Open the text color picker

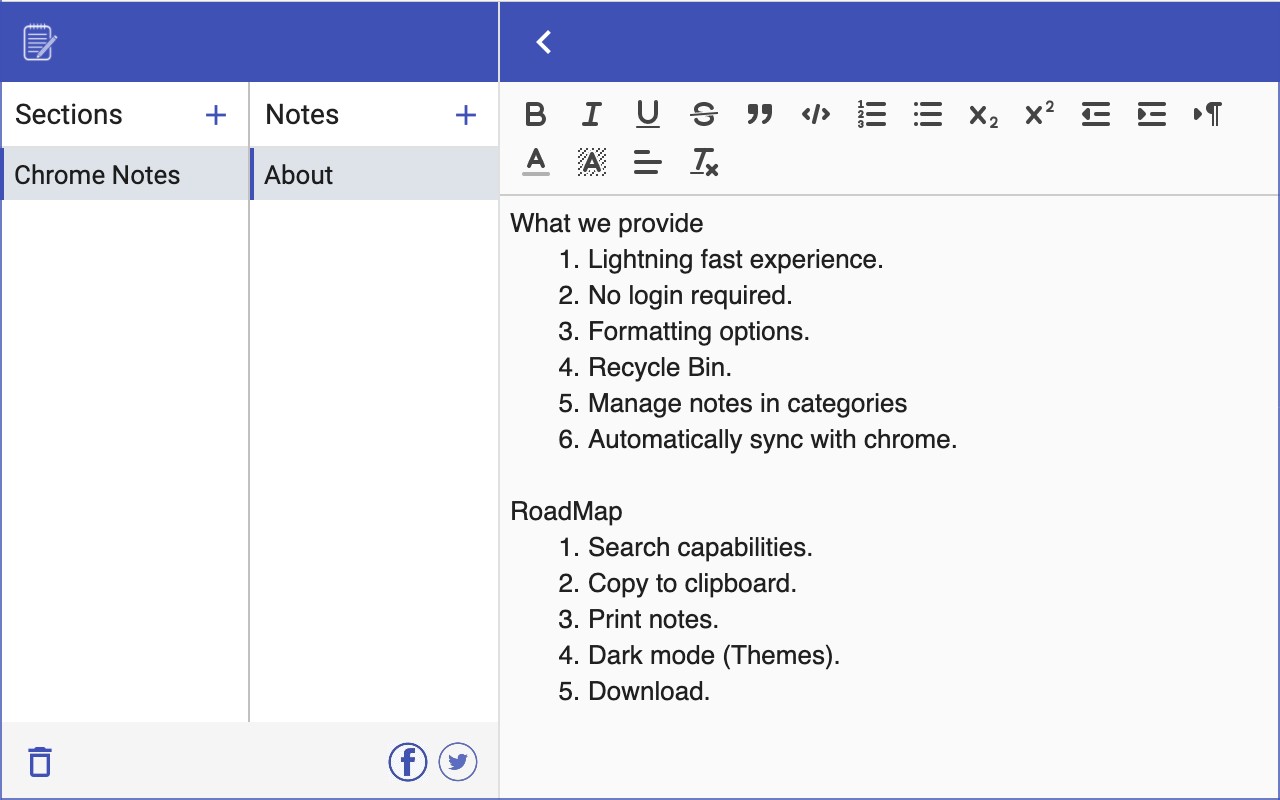click(x=536, y=162)
